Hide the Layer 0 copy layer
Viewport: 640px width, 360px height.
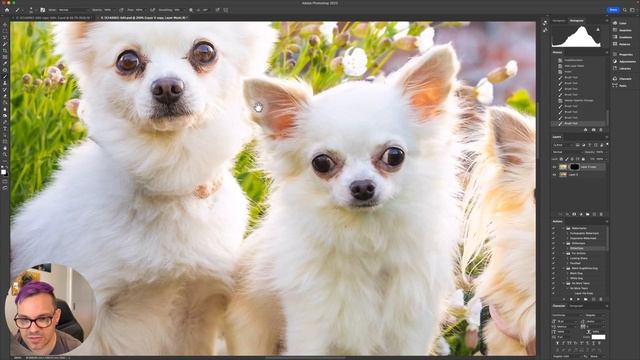point(554,167)
